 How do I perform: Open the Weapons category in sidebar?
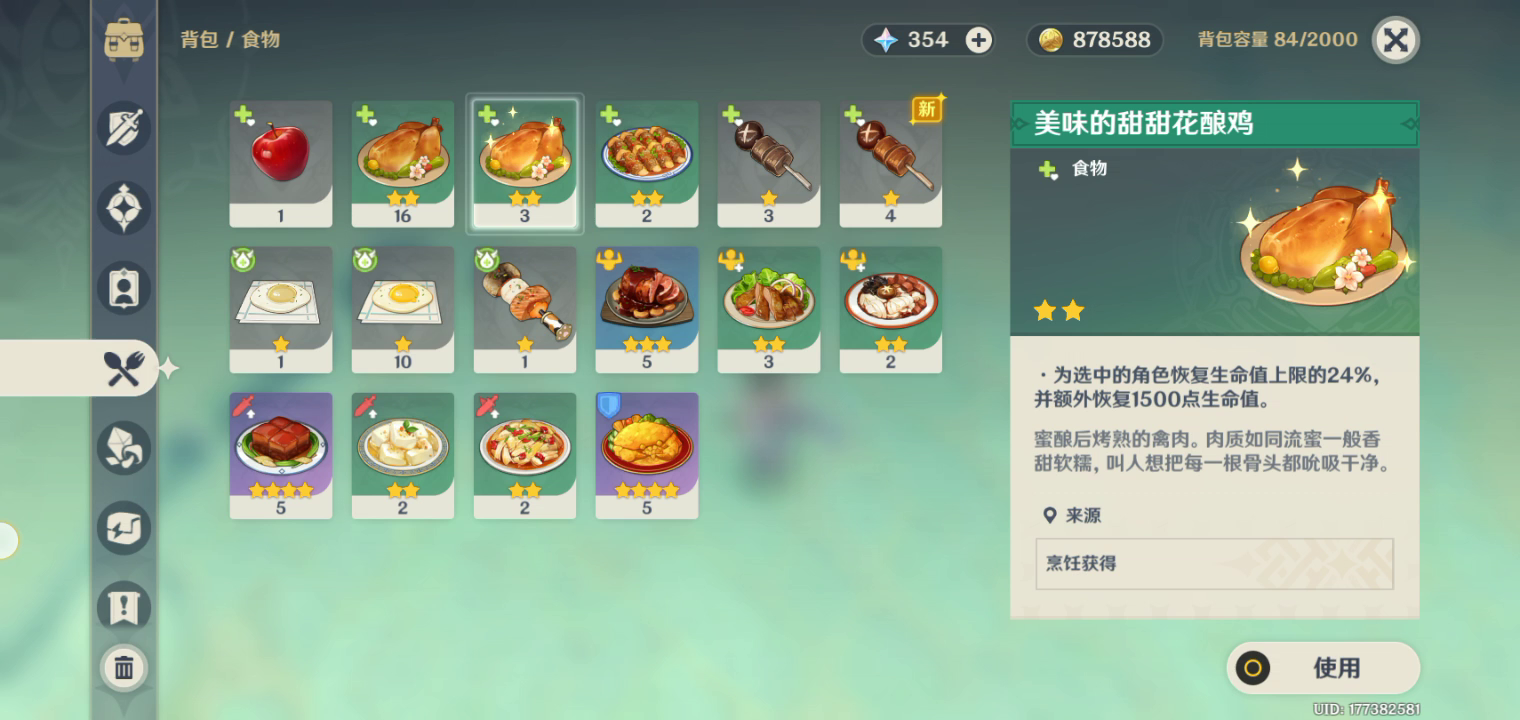(124, 128)
